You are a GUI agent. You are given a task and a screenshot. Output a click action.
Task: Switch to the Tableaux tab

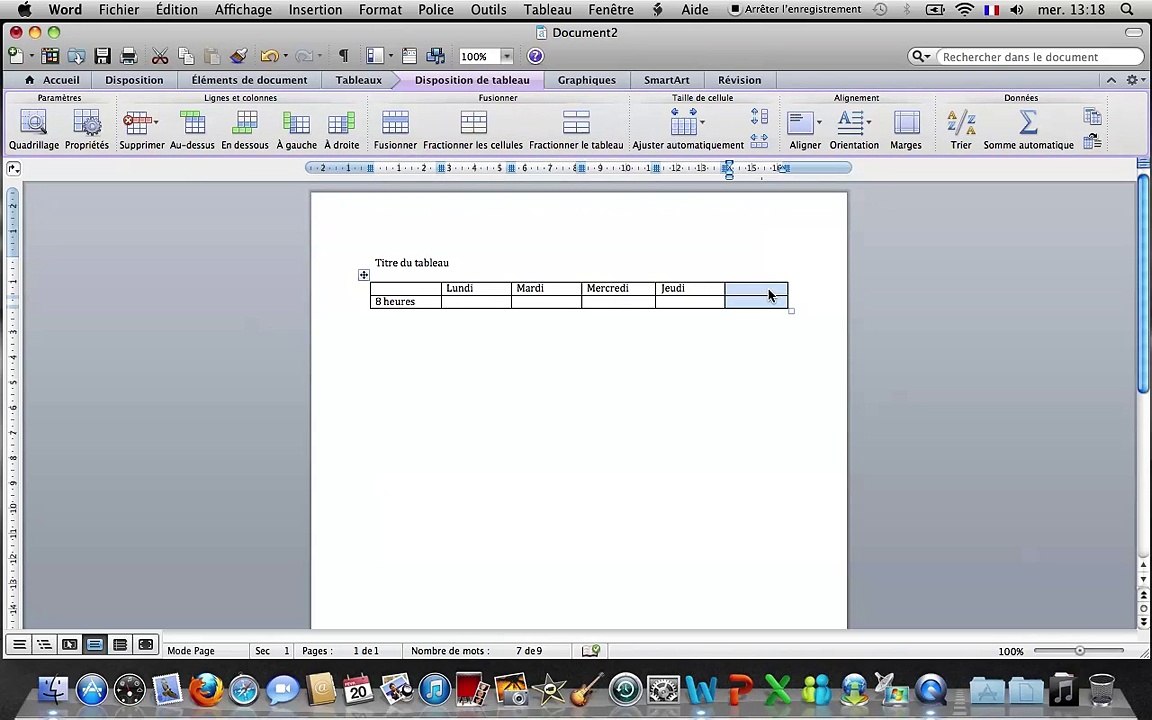[x=359, y=79]
